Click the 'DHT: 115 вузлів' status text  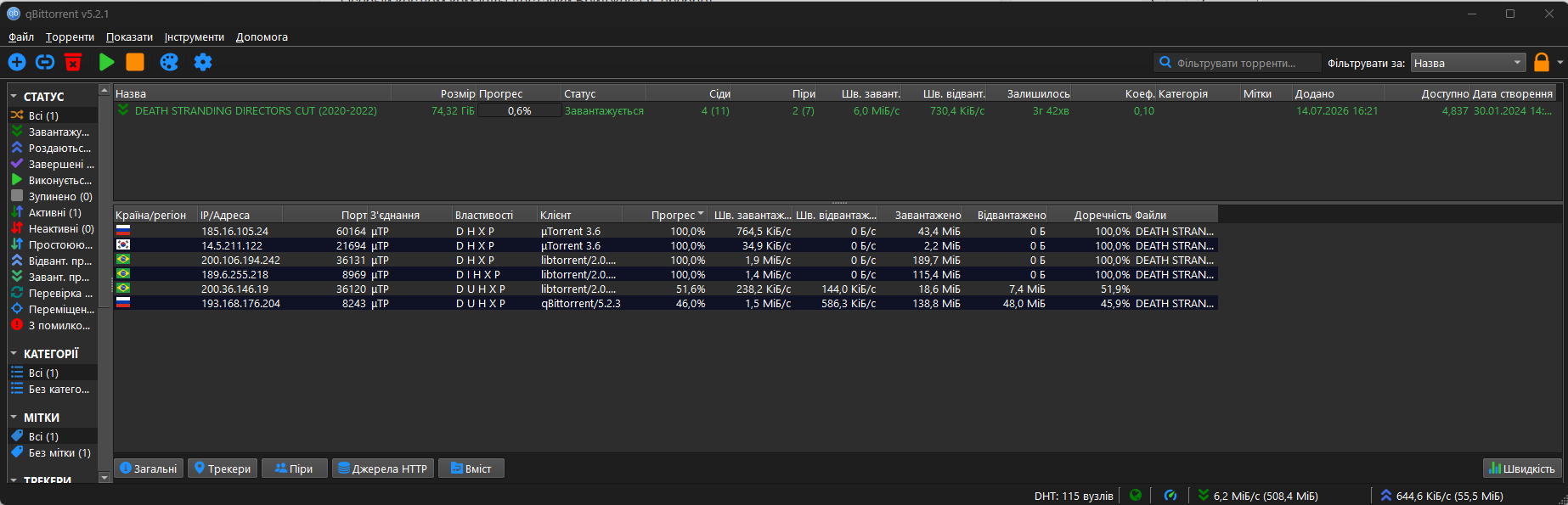(1074, 496)
